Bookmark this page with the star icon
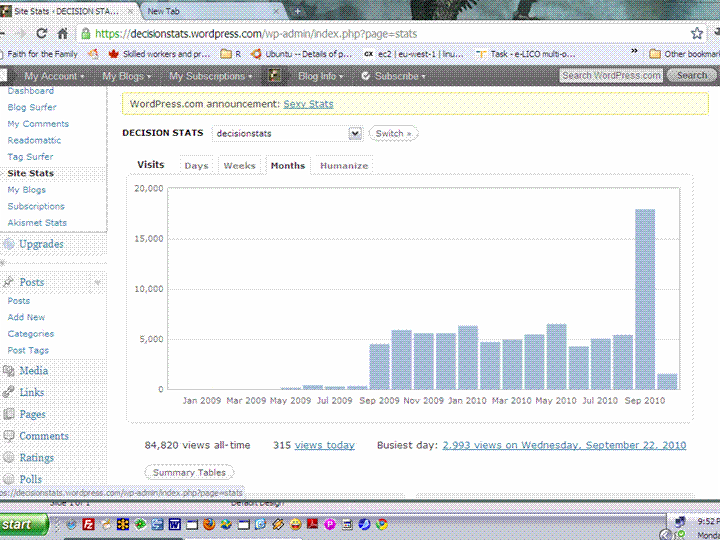 coord(697,33)
